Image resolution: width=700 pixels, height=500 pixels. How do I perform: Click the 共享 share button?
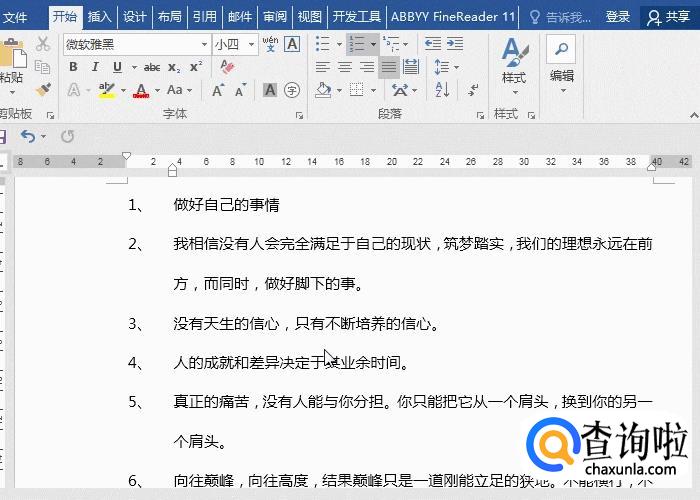click(x=669, y=16)
